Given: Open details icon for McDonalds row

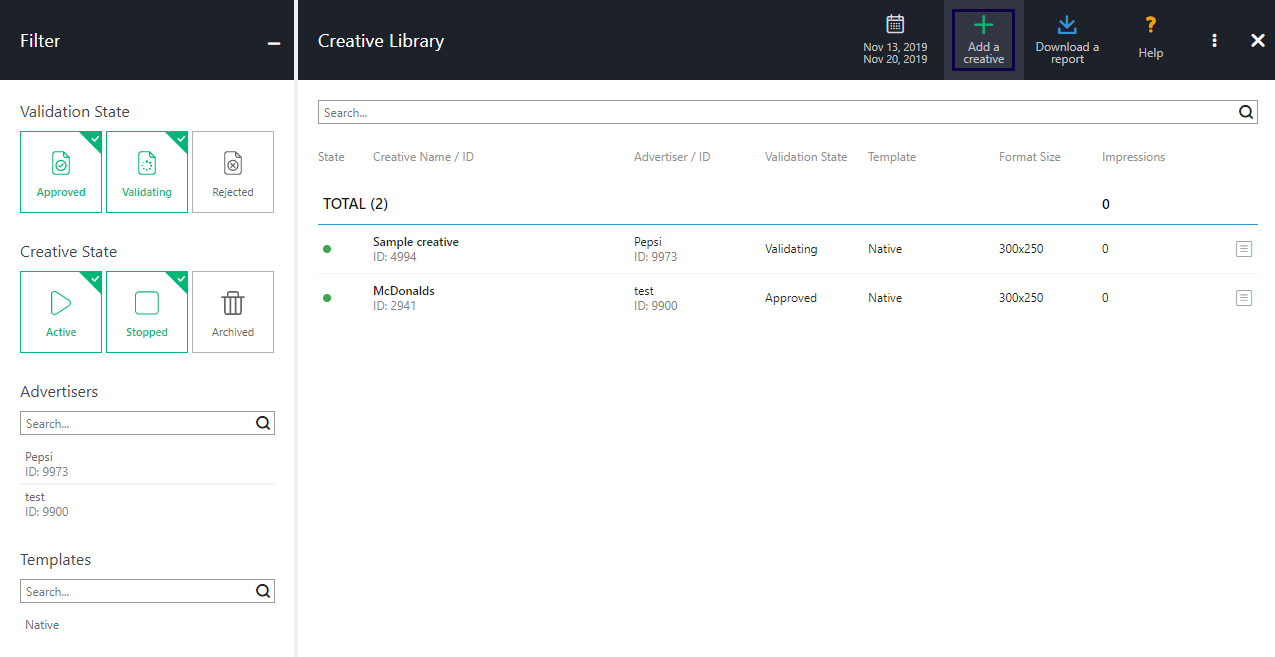Looking at the screenshot, I should 1243,298.
